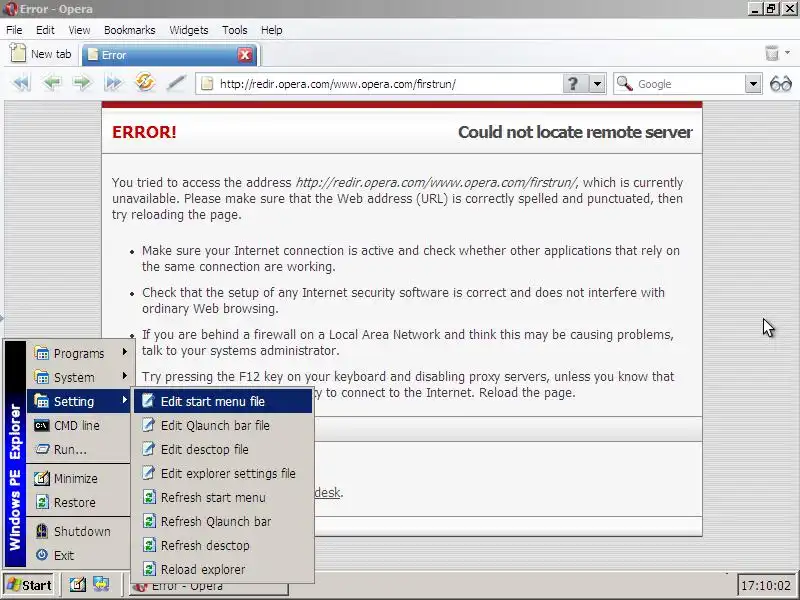Image resolution: width=800 pixels, height=600 pixels.
Task: Open the address bar history dropdown
Action: tap(596, 84)
